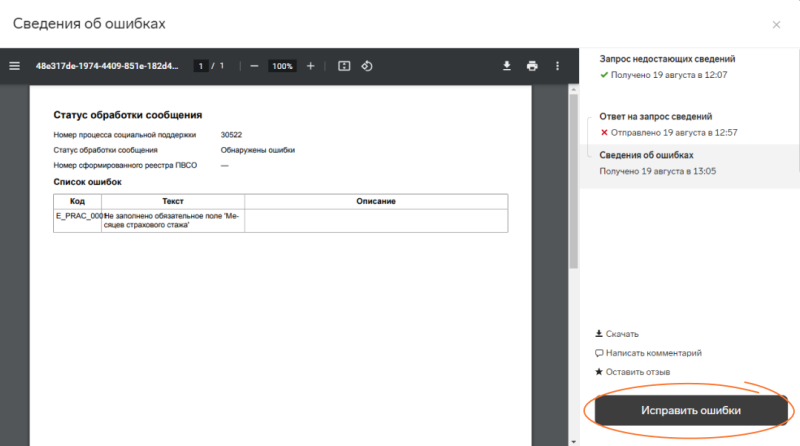800x446 pixels.
Task: Click the PDF file name 48e317de-1974-4409…
Action: click(x=107, y=66)
